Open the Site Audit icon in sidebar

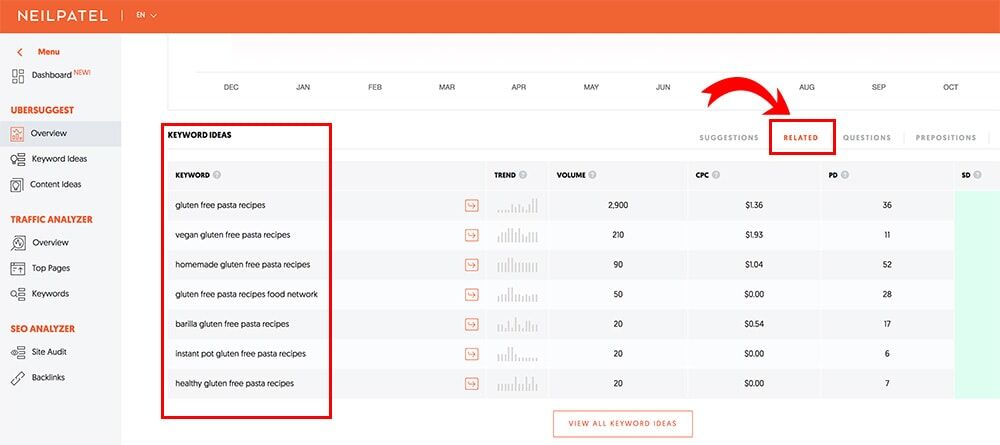click(x=18, y=352)
